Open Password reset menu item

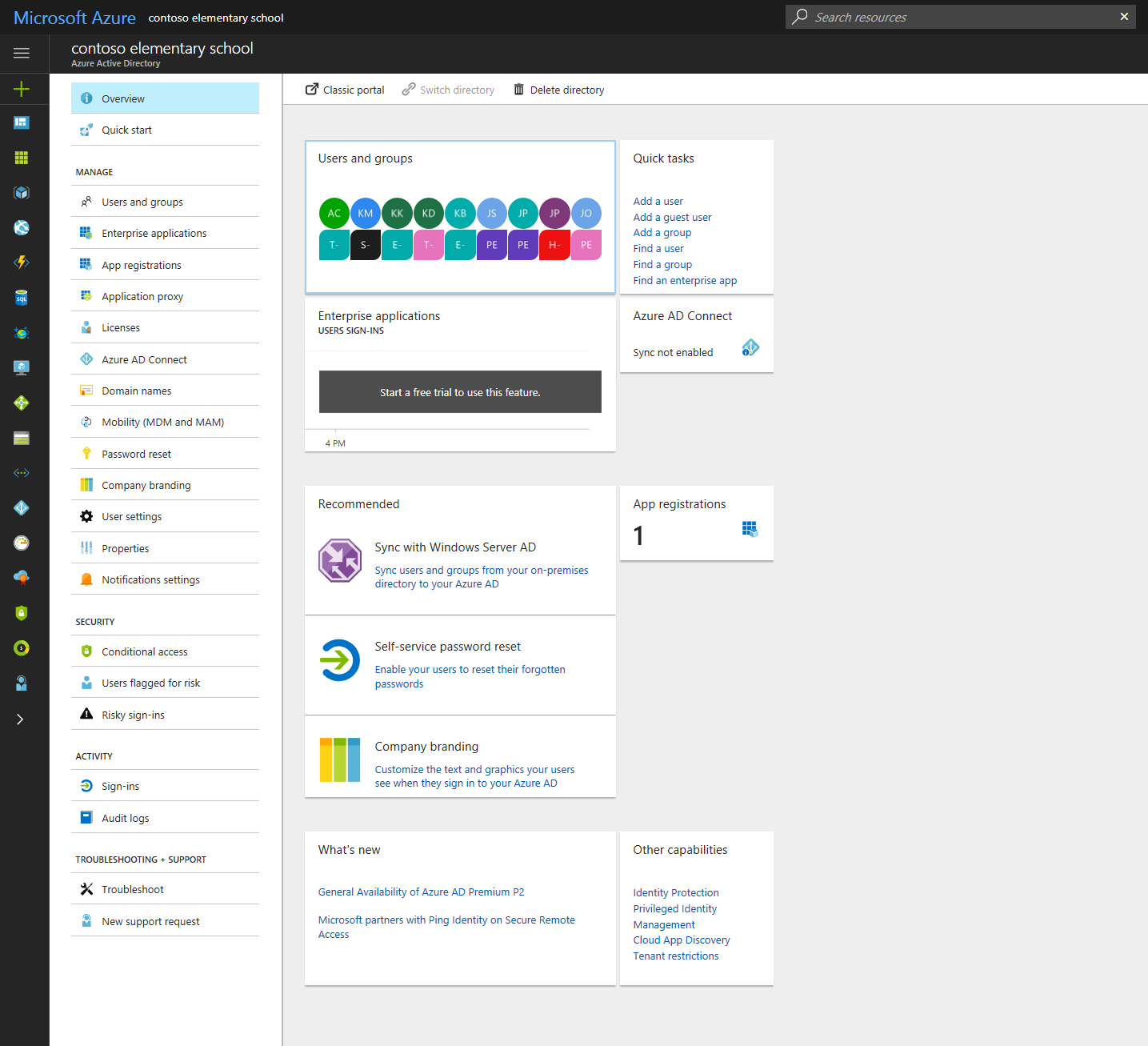[165, 454]
